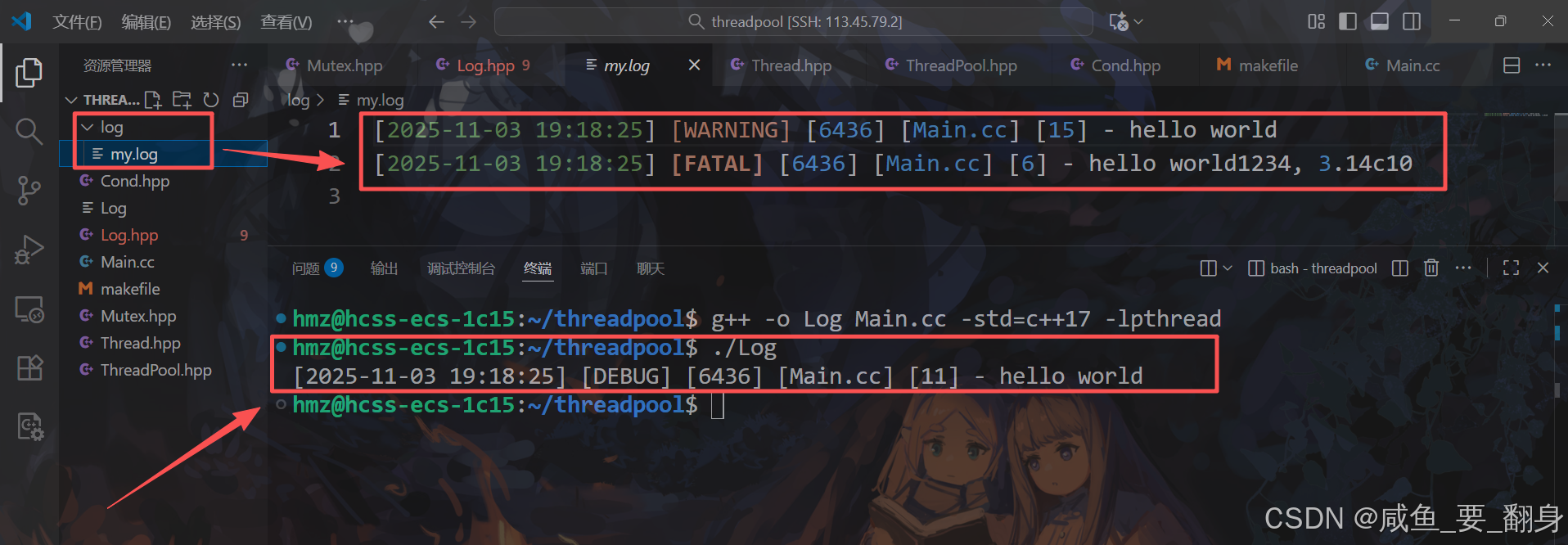The width and height of the screenshot is (1568, 545).
Task: Open the editor more actions menu
Action: pos(1543,65)
